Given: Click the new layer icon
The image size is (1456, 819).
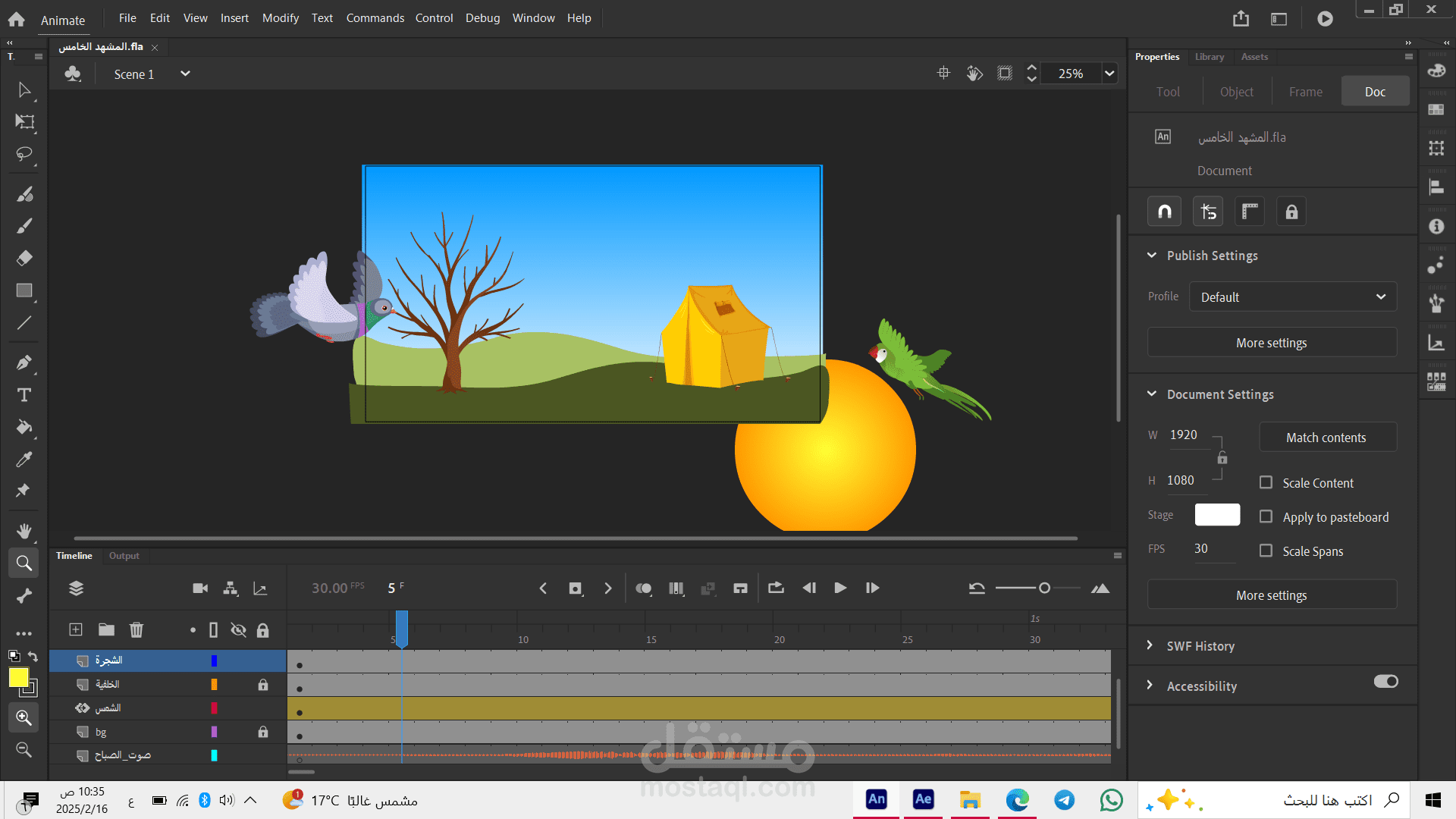Looking at the screenshot, I should (x=76, y=629).
